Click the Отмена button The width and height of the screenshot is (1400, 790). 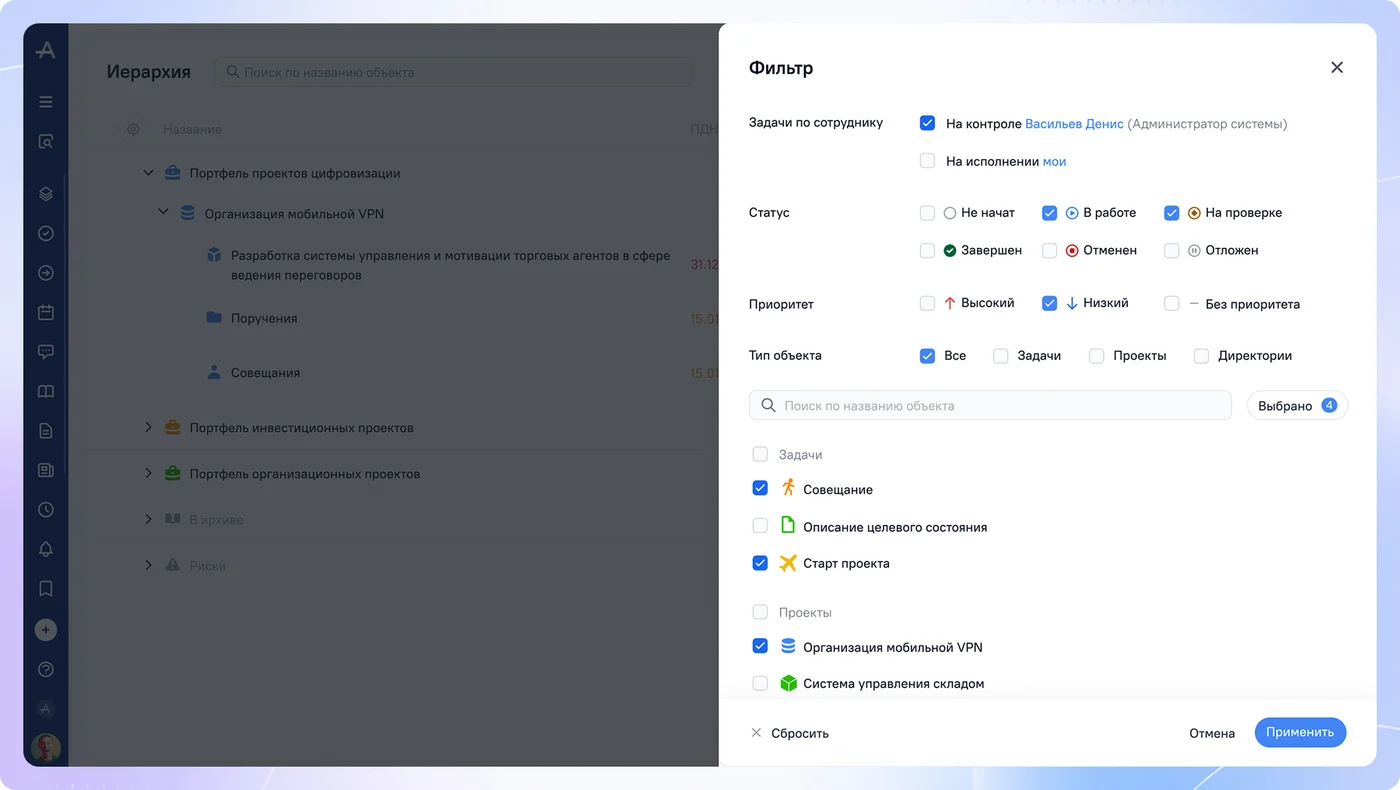point(1212,733)
